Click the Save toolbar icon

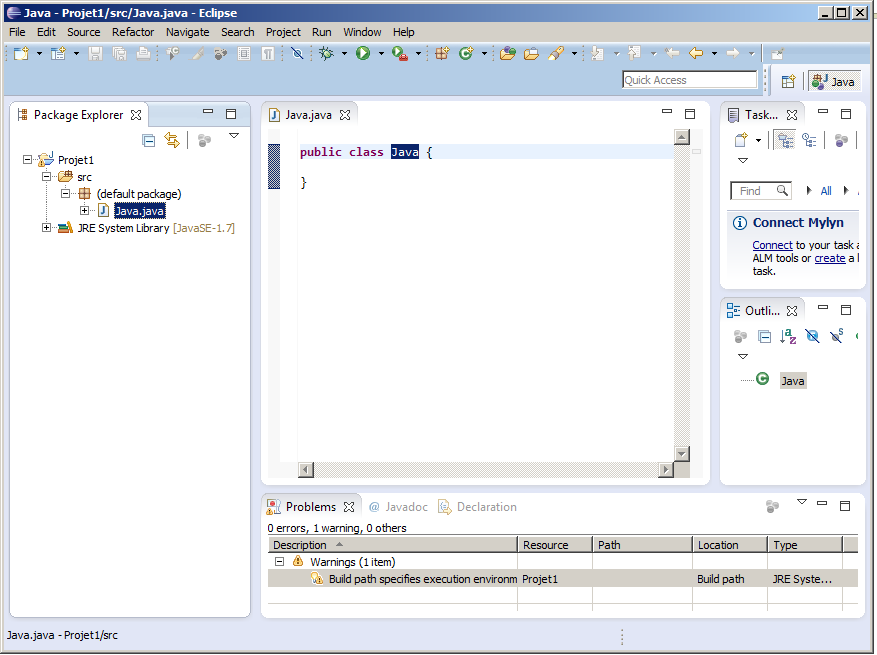click(95, 53)
